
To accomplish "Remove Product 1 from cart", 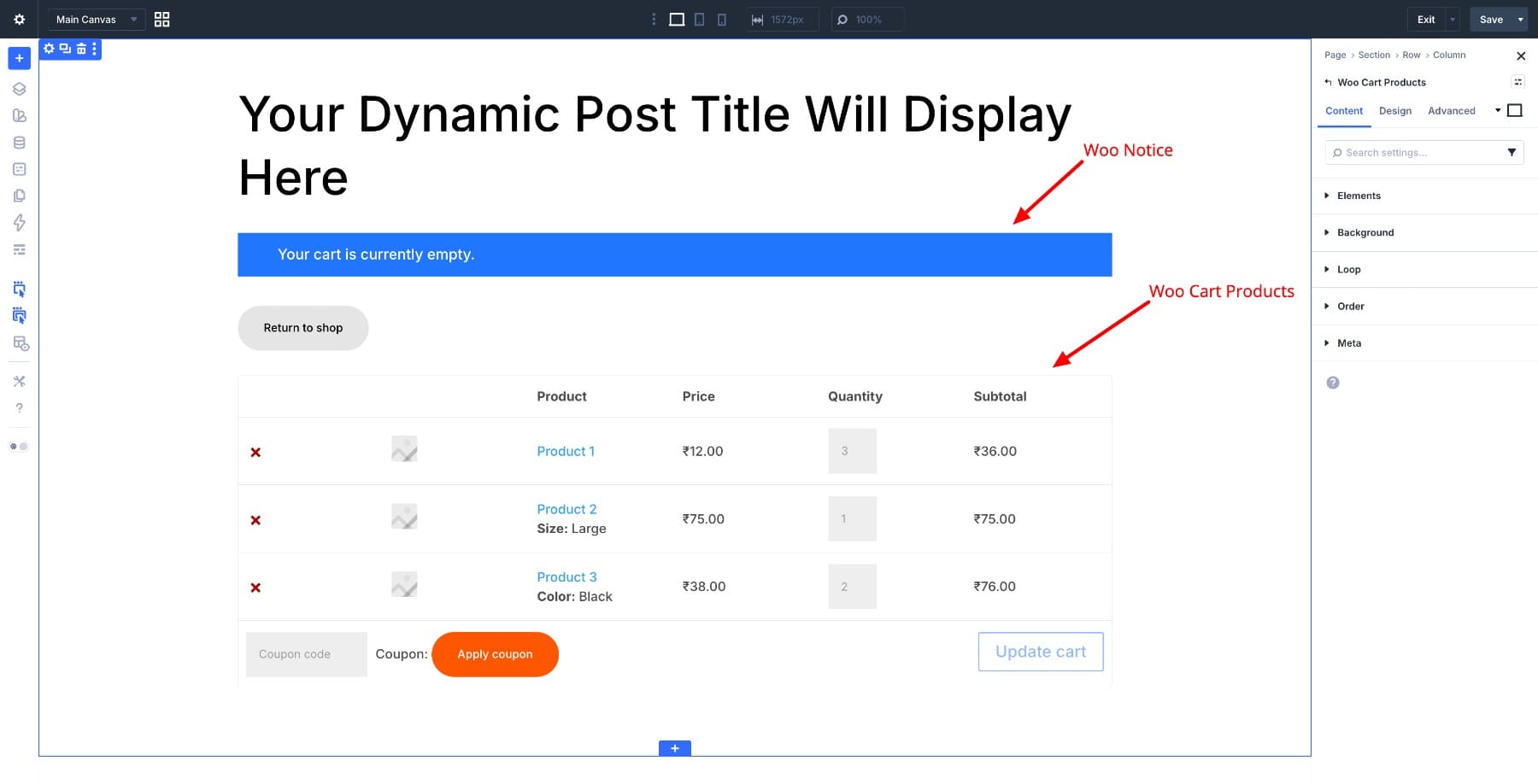I will (x=255, y=453).
